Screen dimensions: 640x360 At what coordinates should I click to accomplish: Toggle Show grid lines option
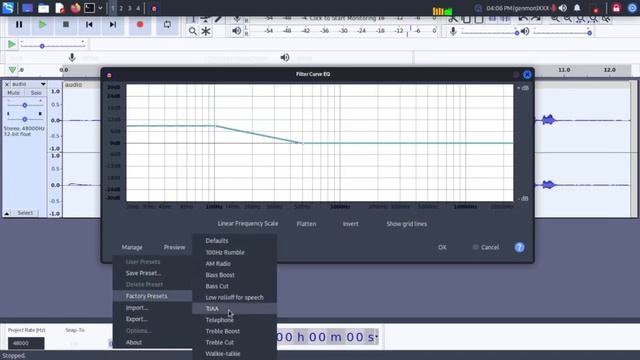click(407, 224)
